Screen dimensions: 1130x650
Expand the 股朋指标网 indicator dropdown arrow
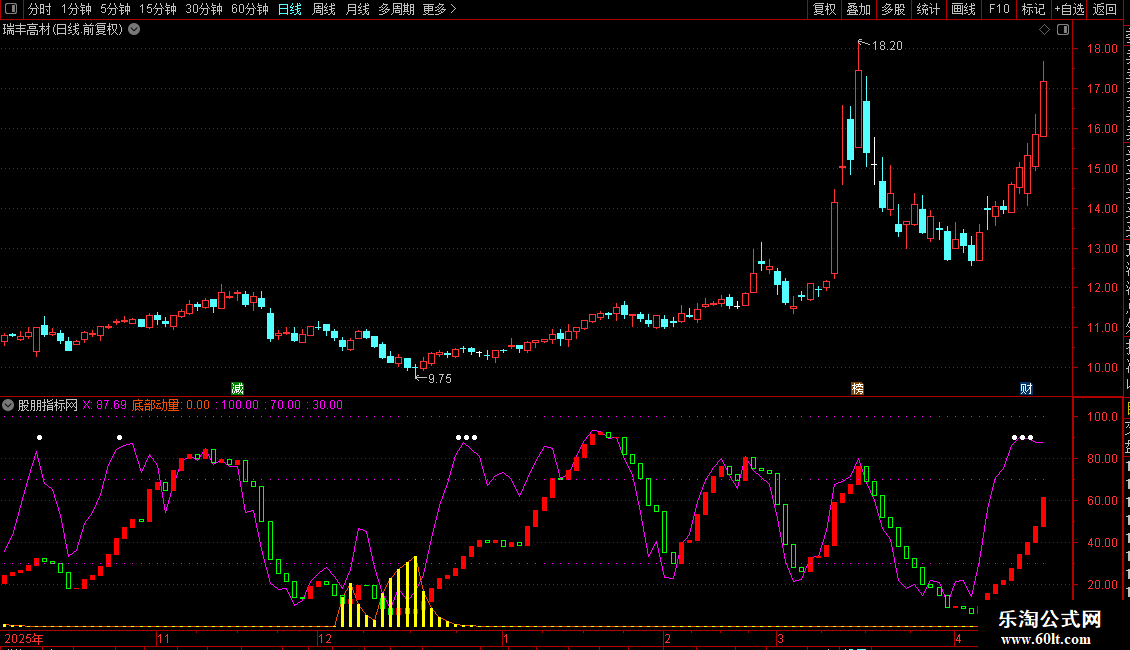[x=8, y=405]
